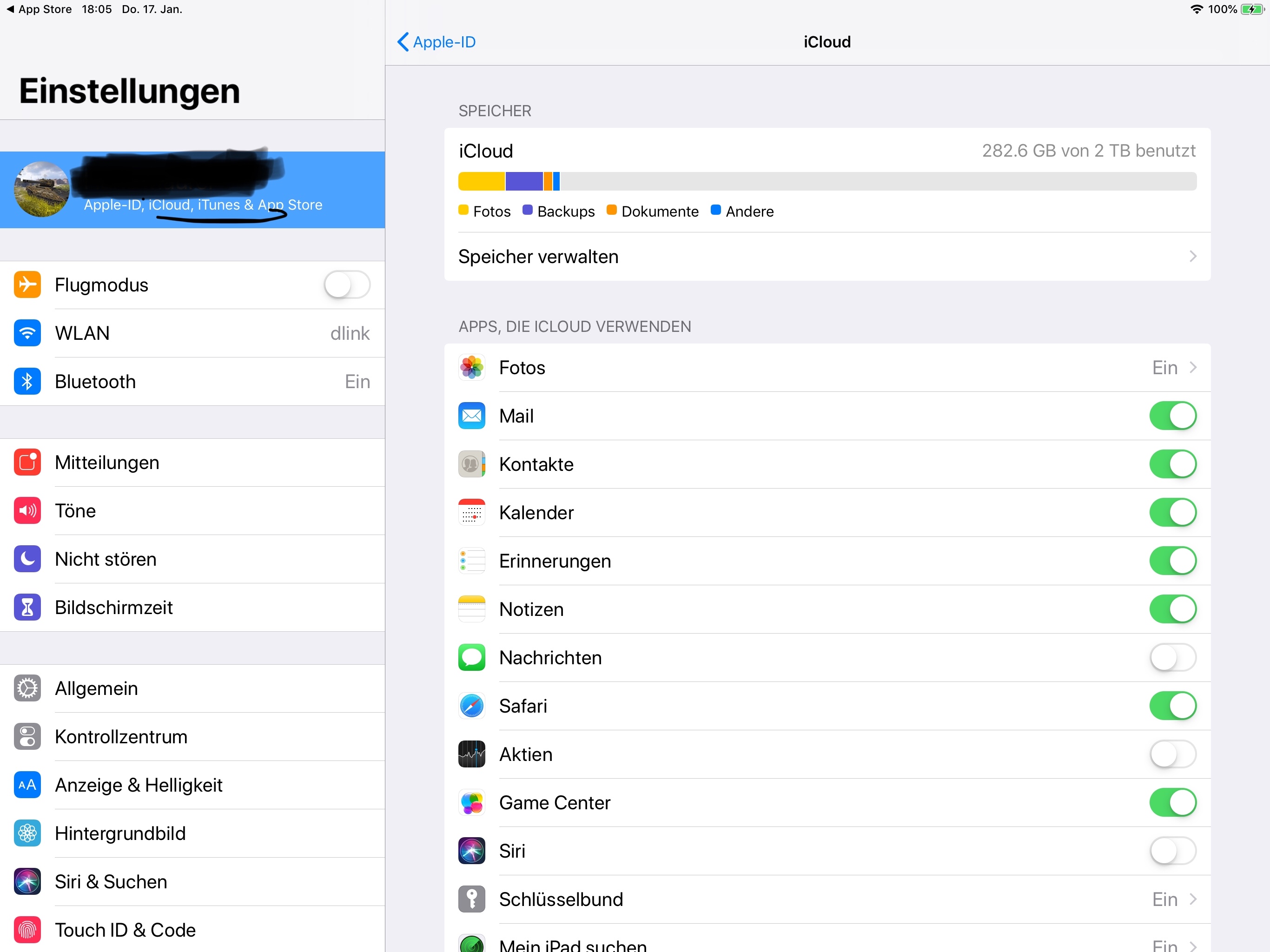The image size is (1270, 952).
Task: Tap the Bluetooth icon in sidebar
Action: pos(27,381)
